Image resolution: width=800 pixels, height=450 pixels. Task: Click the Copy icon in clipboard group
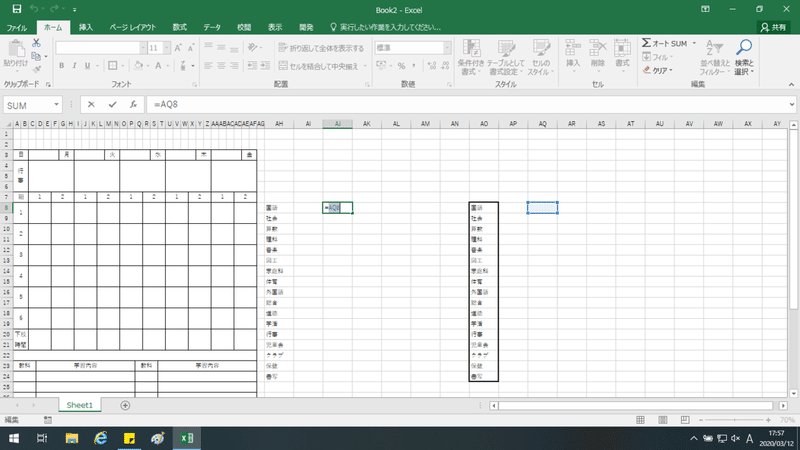click(x=36, y=56)
